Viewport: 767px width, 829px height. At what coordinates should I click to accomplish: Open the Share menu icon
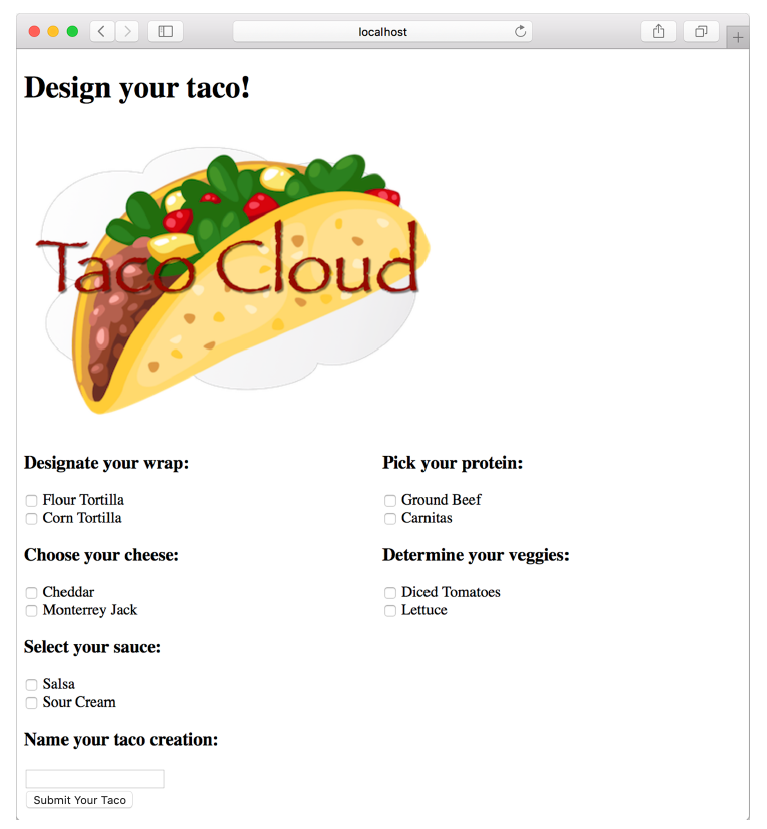coord(658,32)
